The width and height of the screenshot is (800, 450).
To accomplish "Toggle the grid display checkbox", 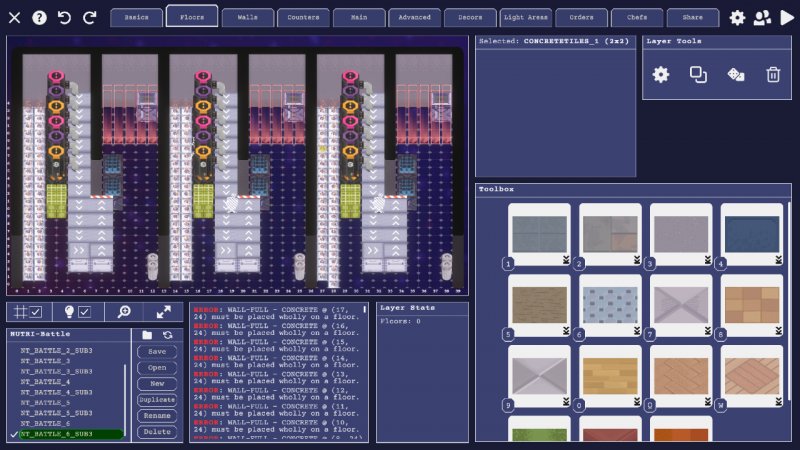I will [29, 312].
